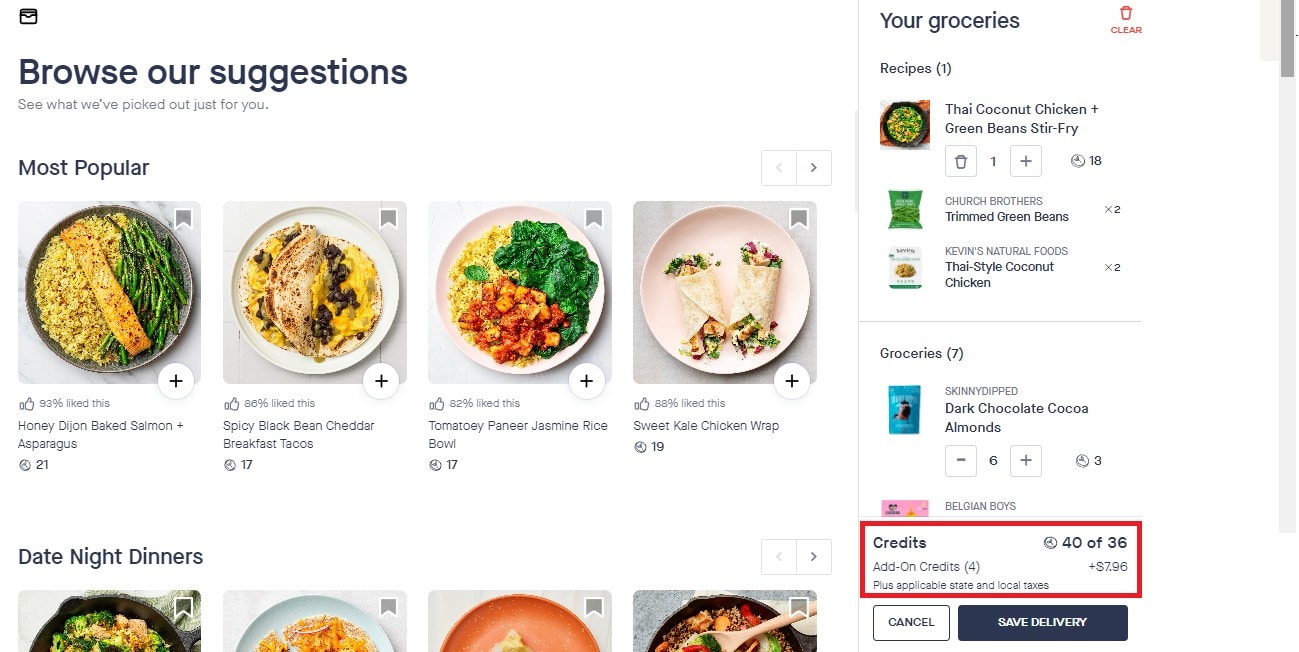Bookmark the Honey Dijon Baked Salmon recipe
This screenshot has width=1299, height=652.
pos(183,218)
